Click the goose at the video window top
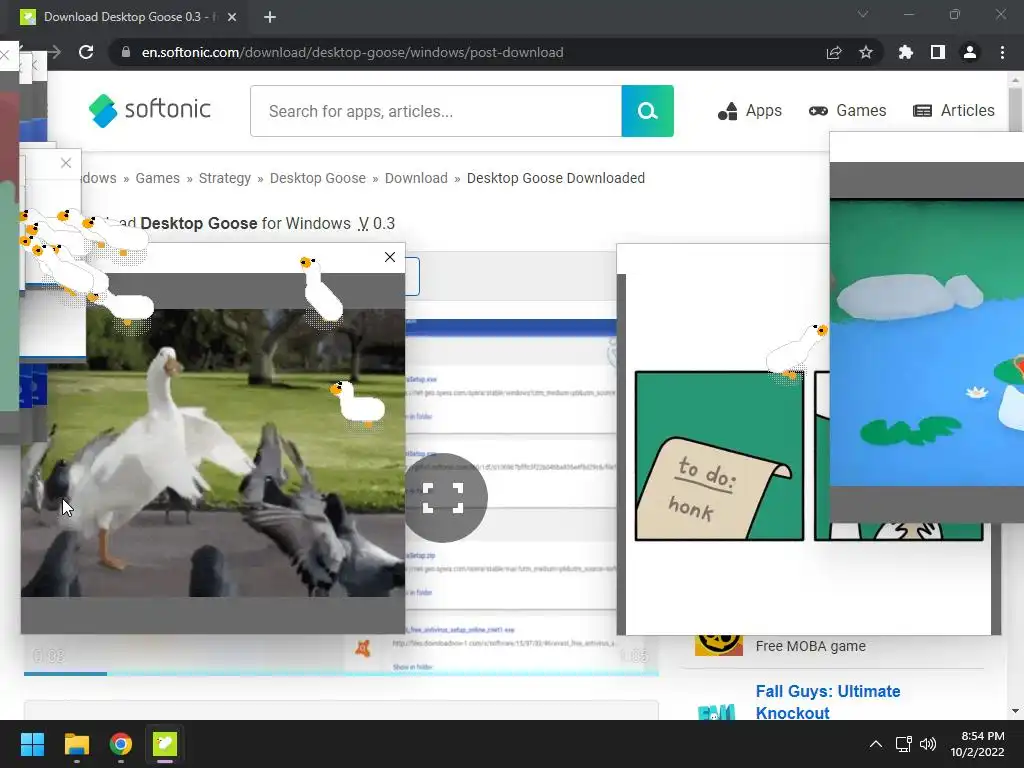Image resolution: width=1024 pixels, height=768 pixels. click(321, 289)
